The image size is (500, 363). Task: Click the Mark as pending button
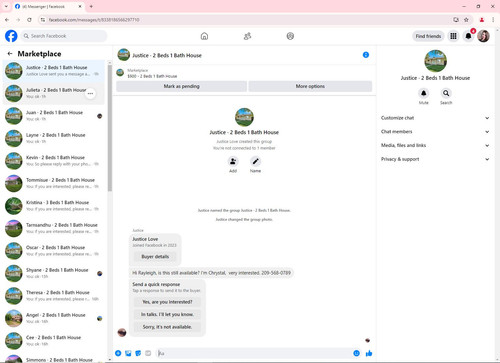181,86
